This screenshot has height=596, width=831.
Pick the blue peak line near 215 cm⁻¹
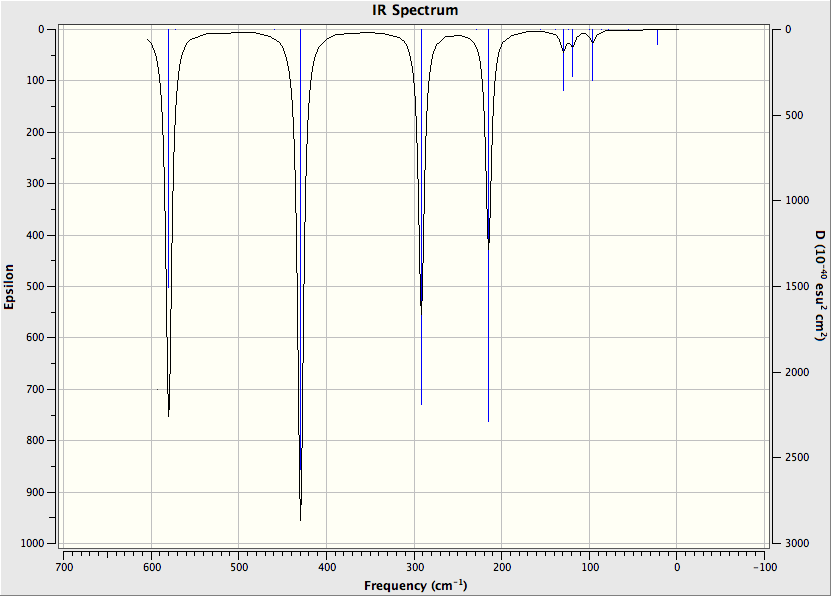point(489,225)
